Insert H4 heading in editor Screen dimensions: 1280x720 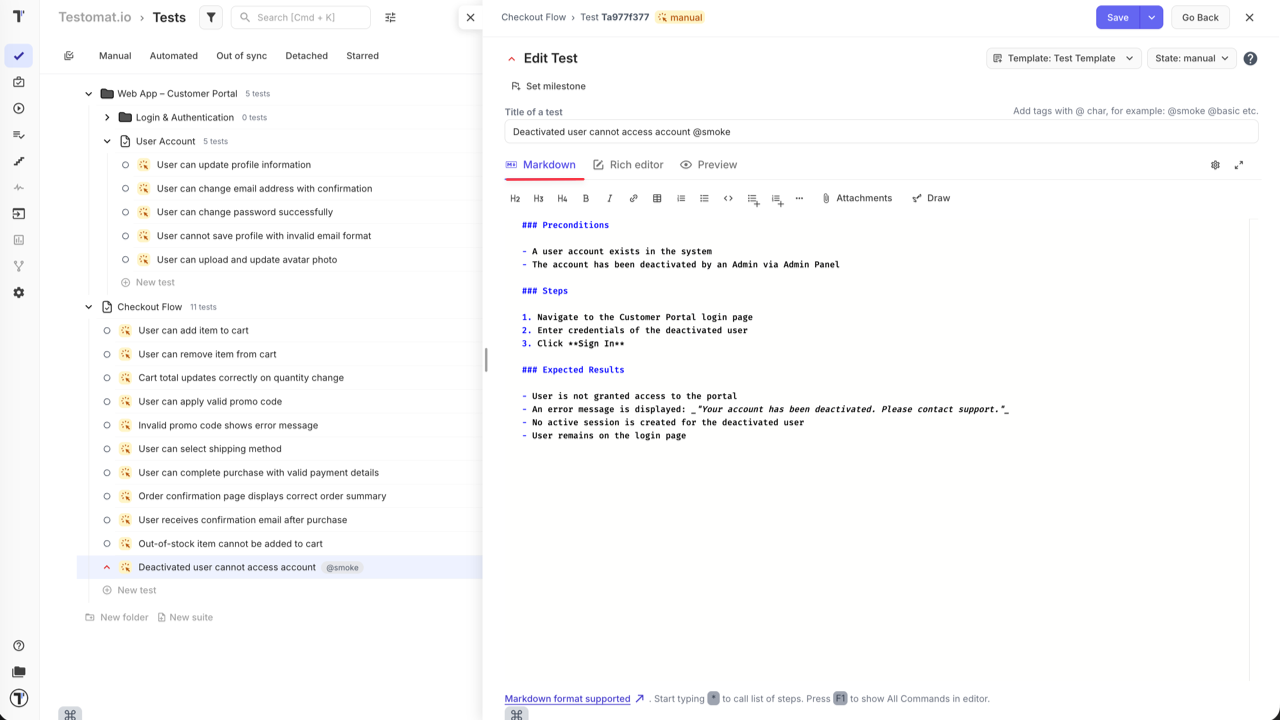pos(562,198)
